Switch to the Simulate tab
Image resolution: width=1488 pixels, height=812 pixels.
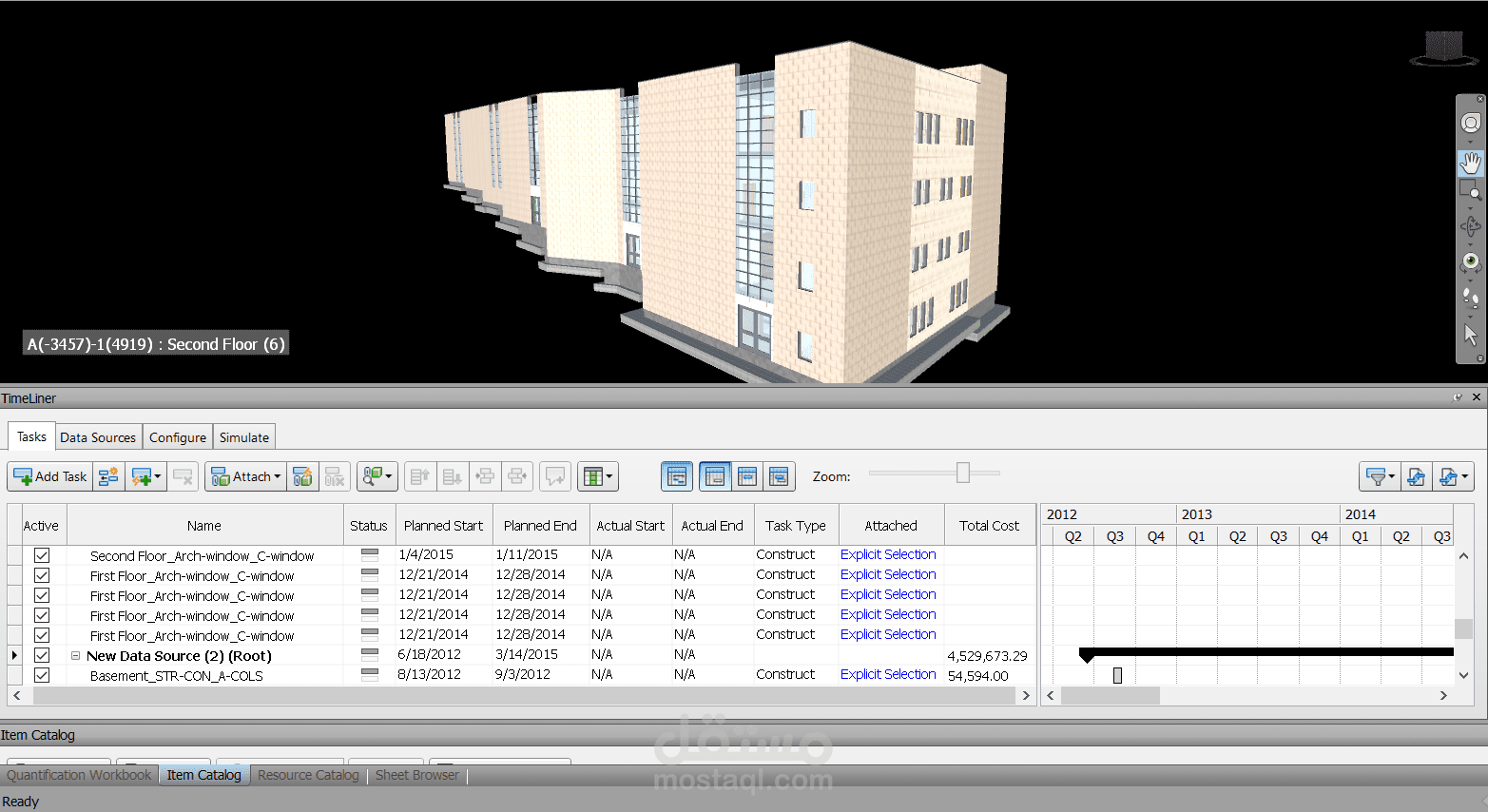pos(243,436)
